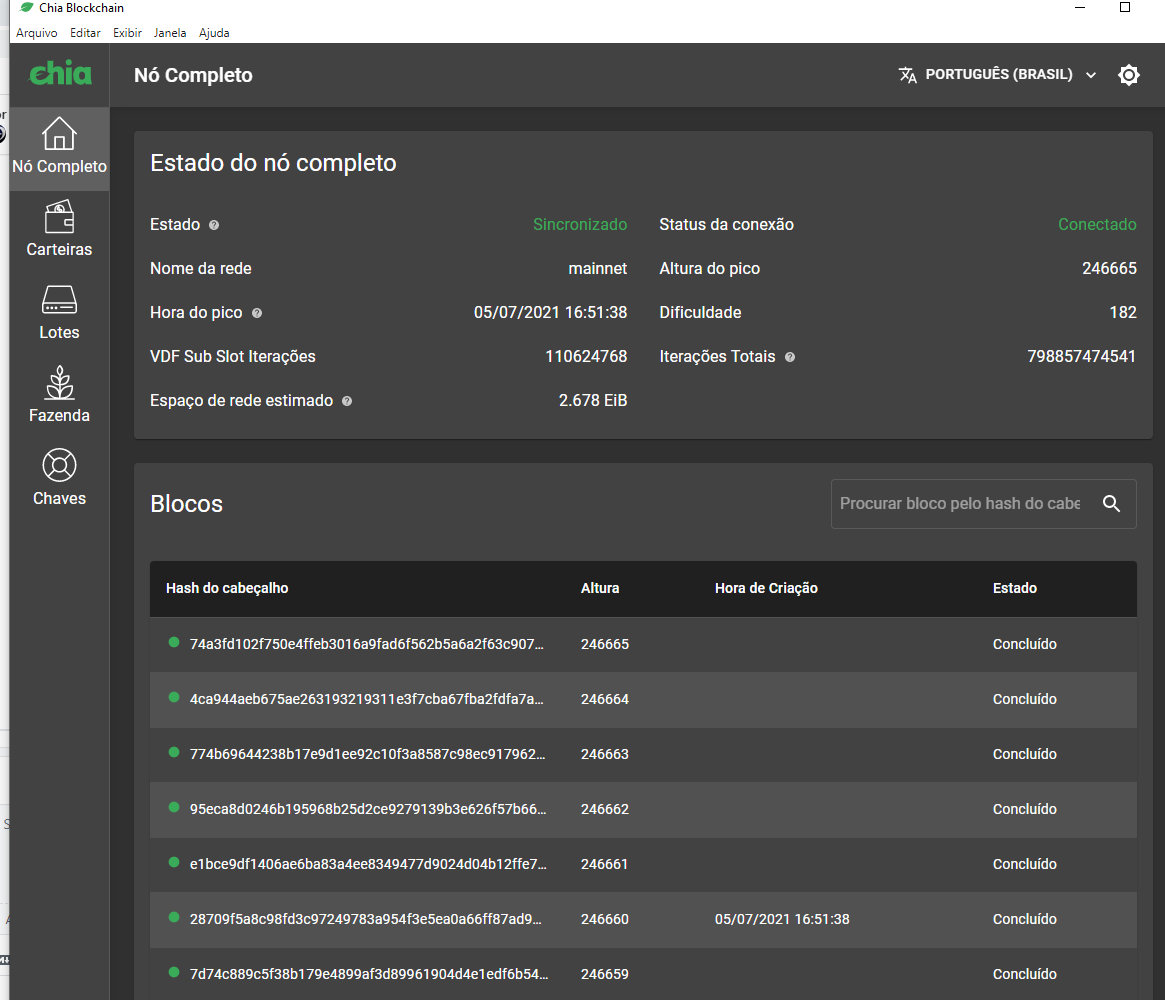Open the Chaves keys section

(x=59, y=478)
